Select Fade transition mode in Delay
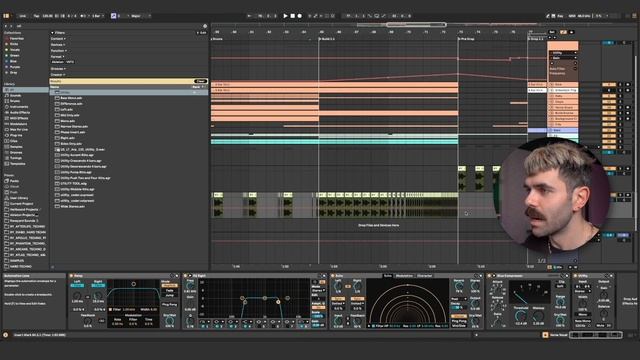 (169, 291)
